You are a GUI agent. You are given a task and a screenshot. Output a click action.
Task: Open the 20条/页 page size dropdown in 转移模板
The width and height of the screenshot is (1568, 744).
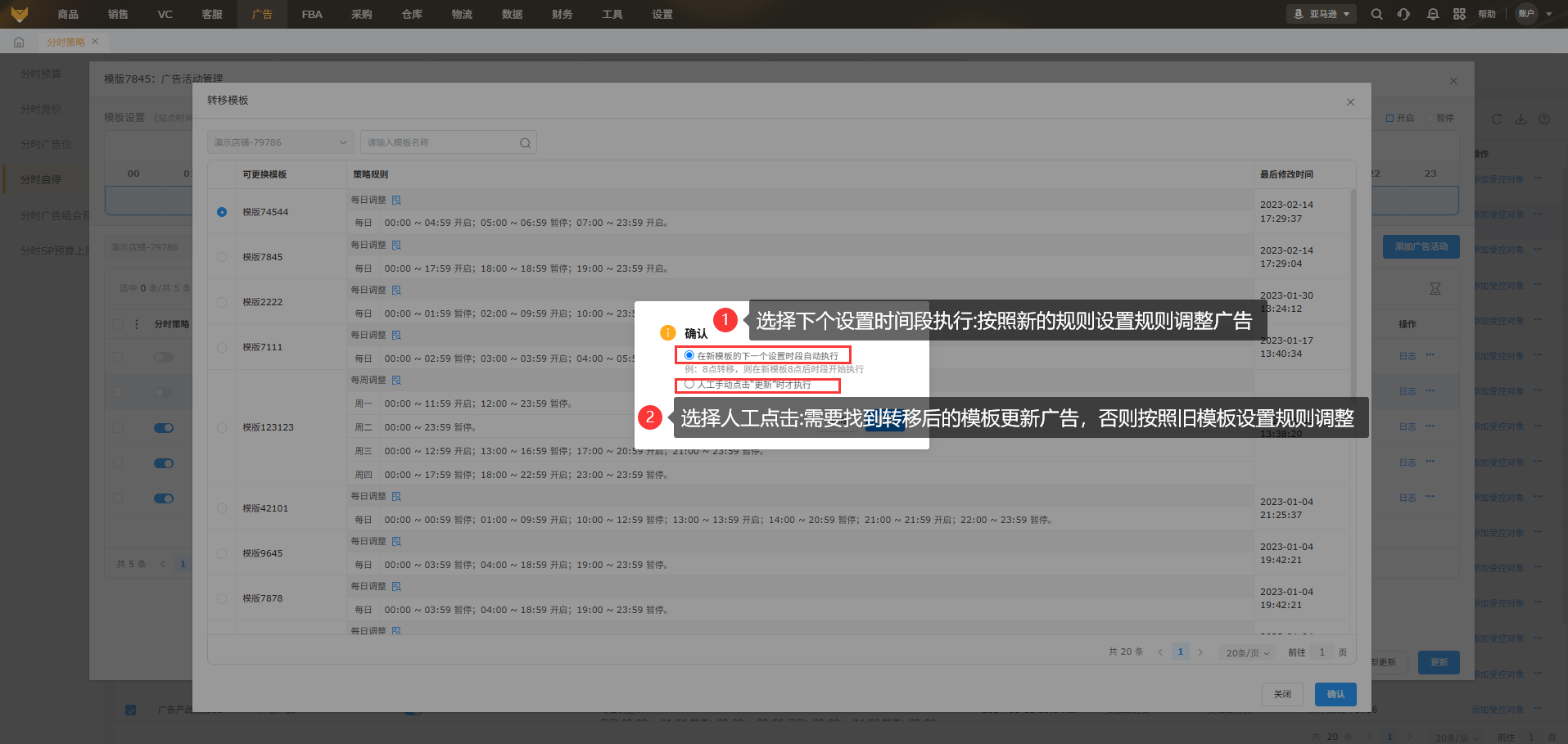[x=1247, y=652]
